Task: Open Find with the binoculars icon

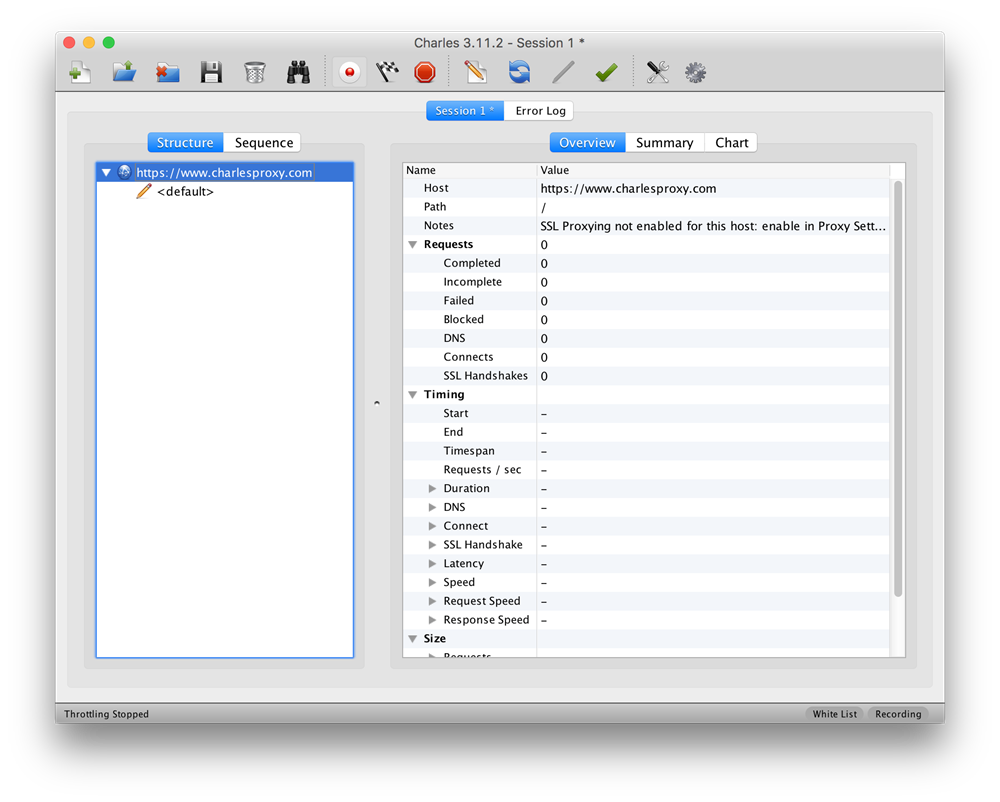Action: pos(298,72)
